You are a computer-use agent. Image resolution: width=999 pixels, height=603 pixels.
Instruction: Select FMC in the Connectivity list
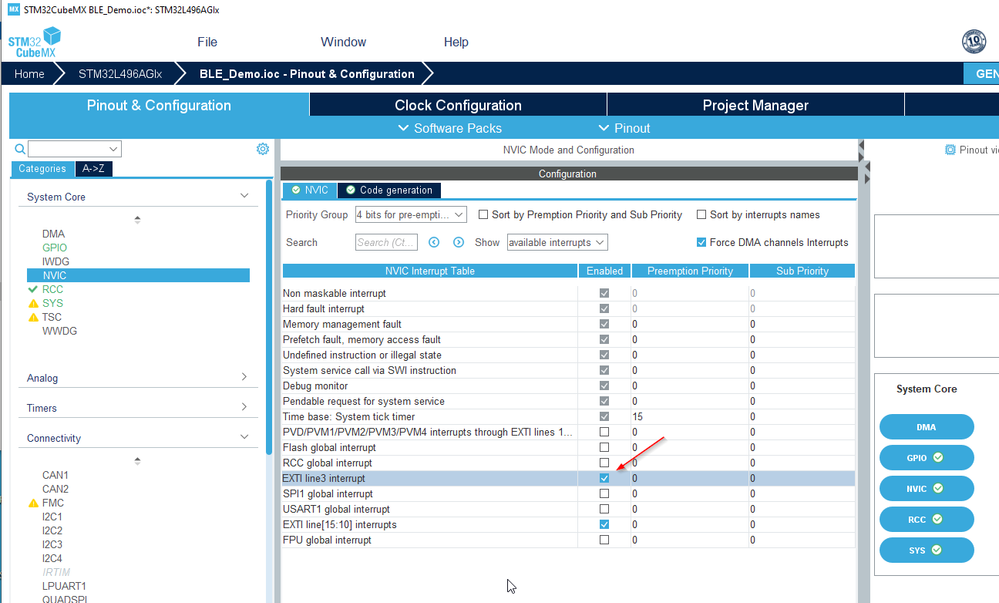(x=53, y=503)
